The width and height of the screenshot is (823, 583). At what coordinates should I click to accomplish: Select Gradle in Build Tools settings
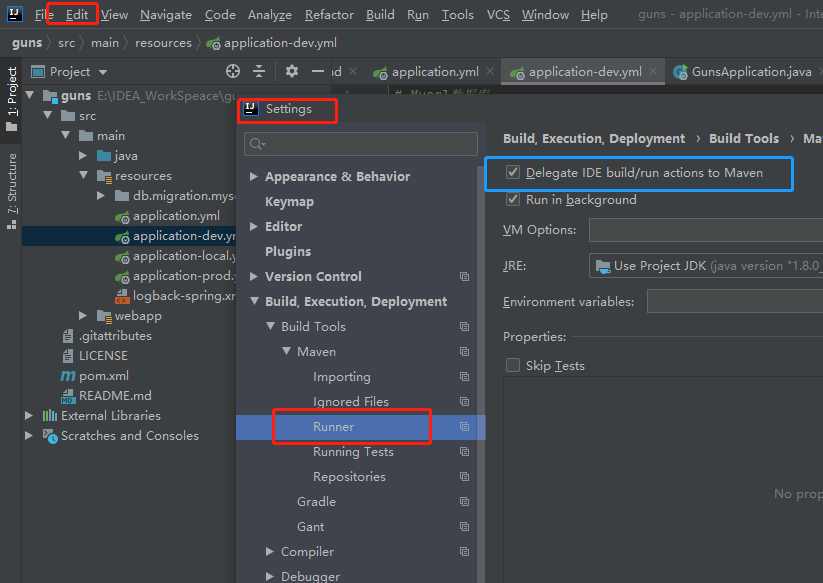coord(316,502)
